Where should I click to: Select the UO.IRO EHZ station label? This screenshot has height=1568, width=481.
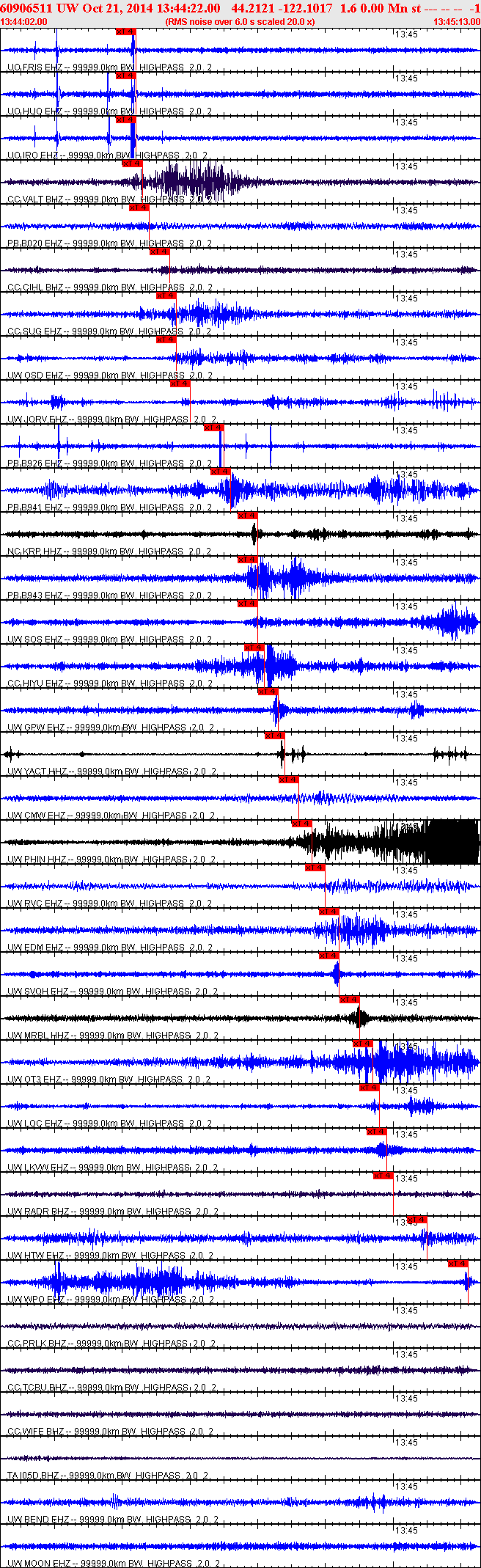click(x=107, y=155)
